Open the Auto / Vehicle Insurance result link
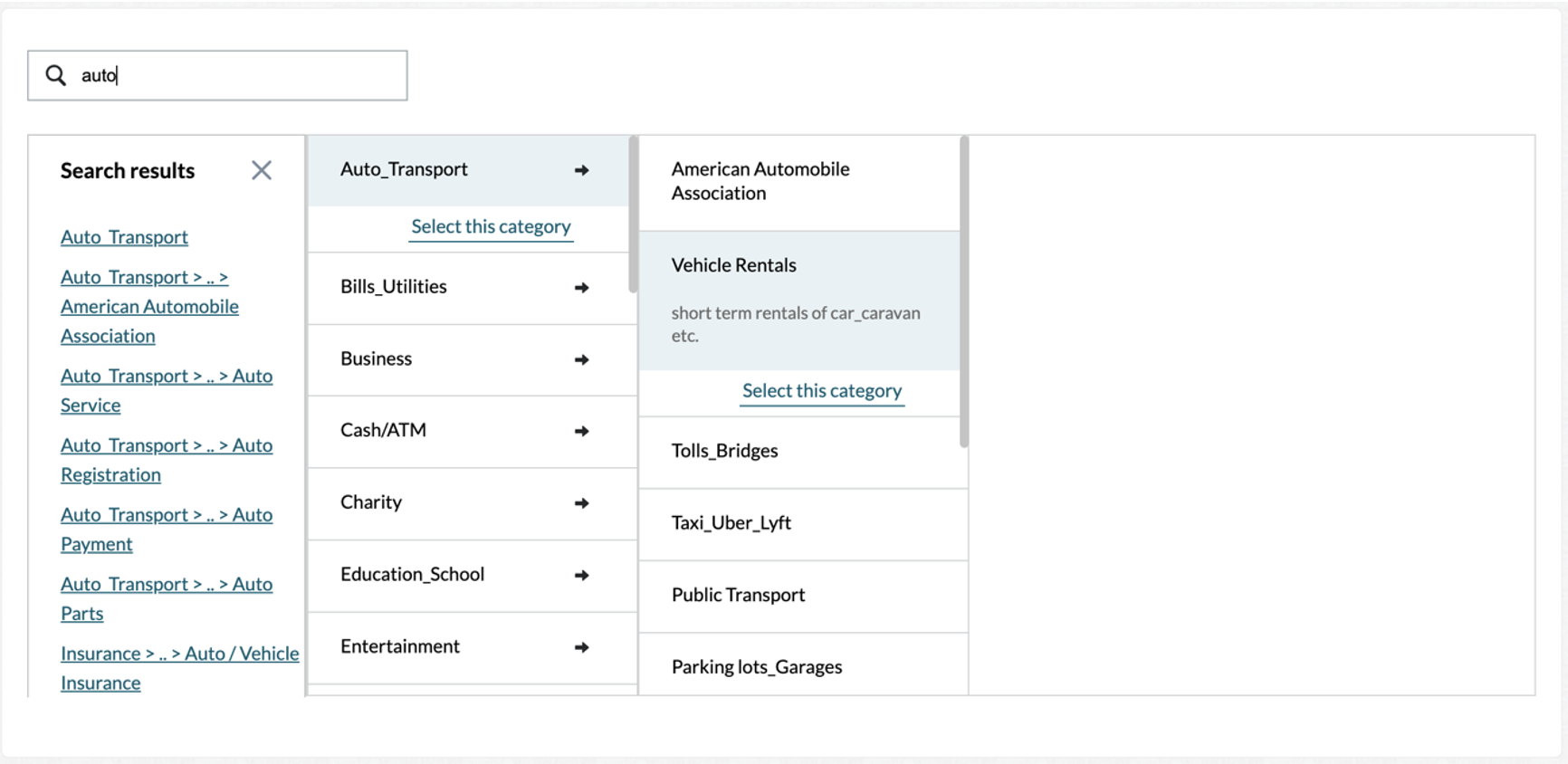 coord(179,668)
